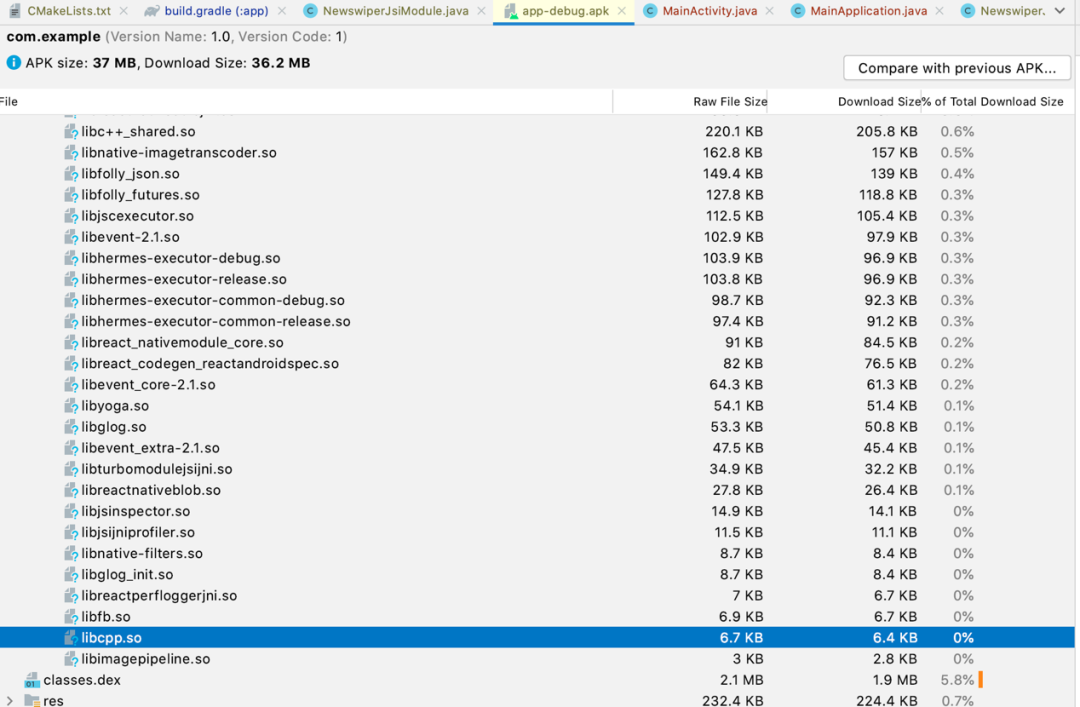Click the libc++_shared.so file icon
1080x707 pixels.
71,132
